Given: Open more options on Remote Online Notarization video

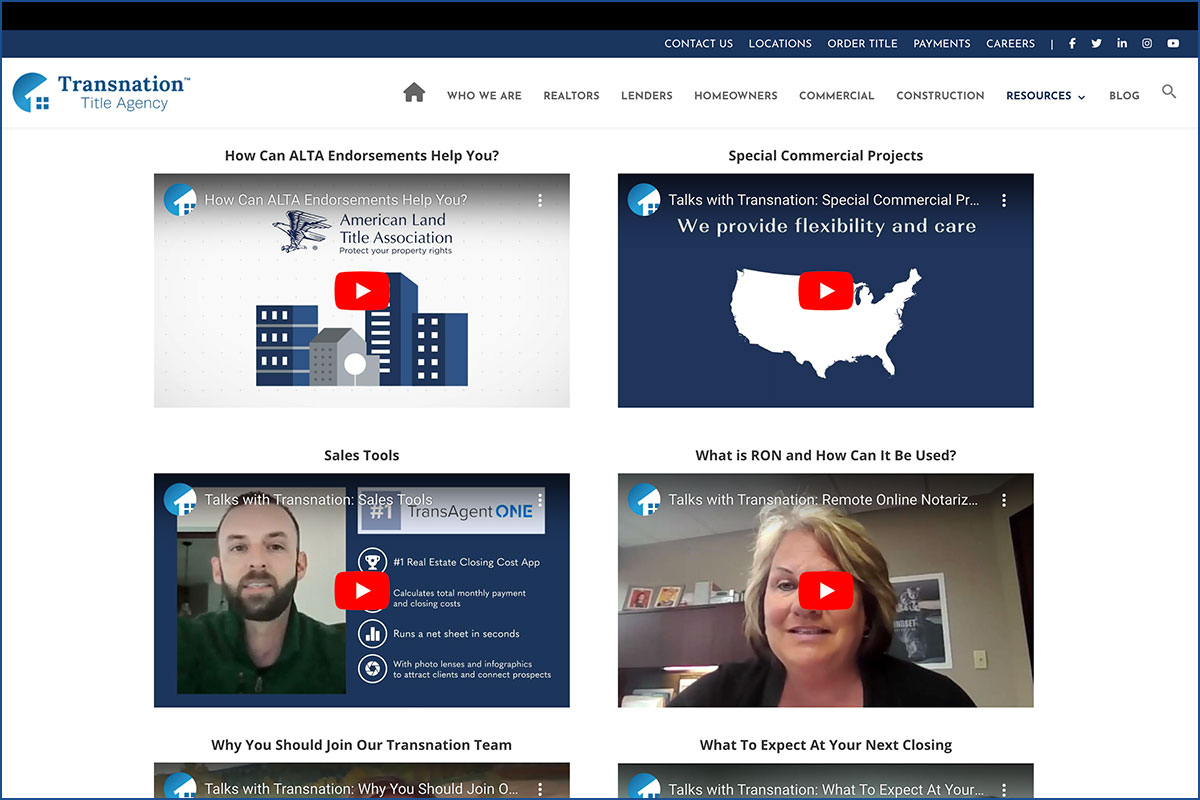Looking at the screenshot, I should (x=1004, y=499).
